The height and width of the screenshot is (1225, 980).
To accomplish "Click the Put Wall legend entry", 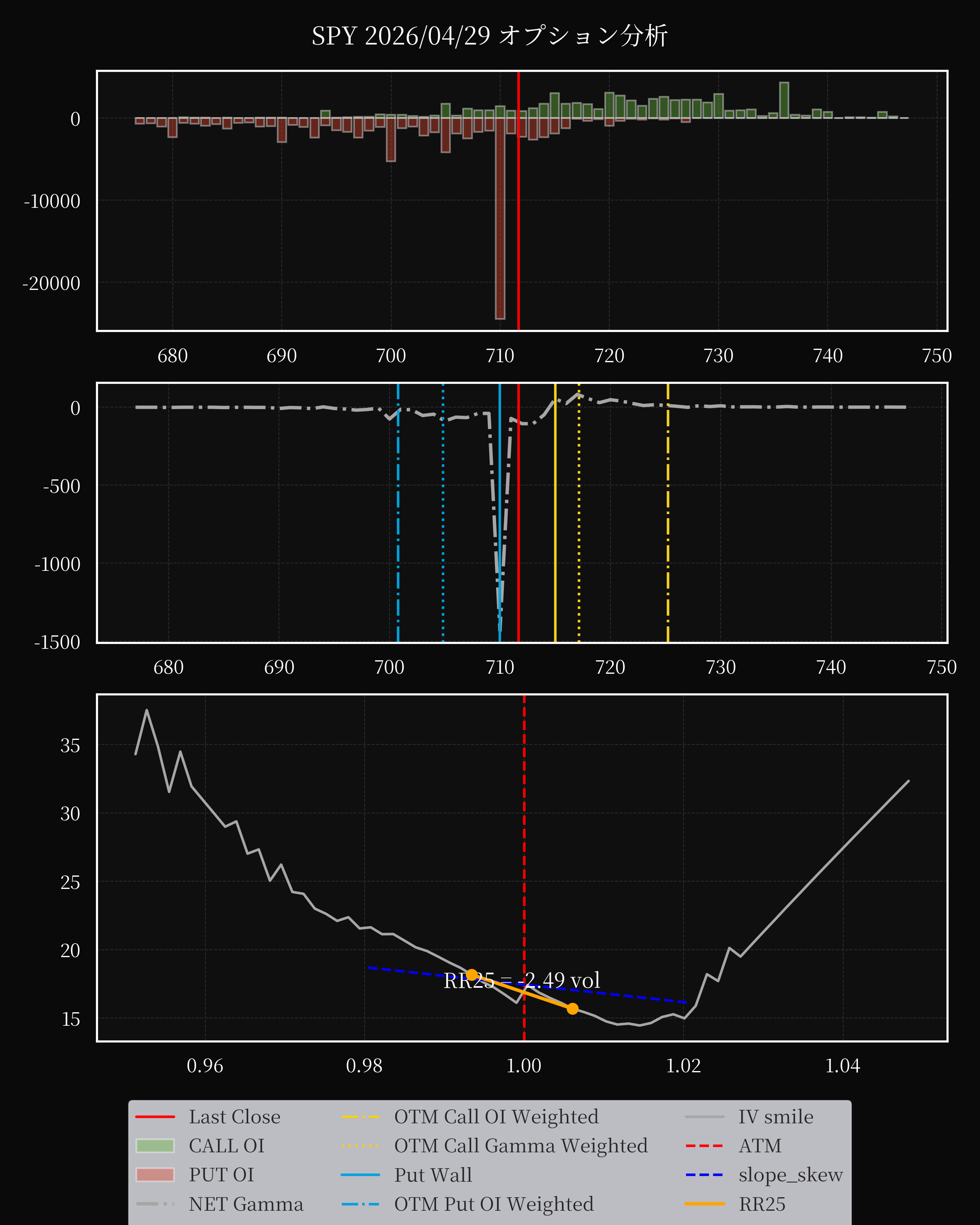I will (x=407, y=1174).
